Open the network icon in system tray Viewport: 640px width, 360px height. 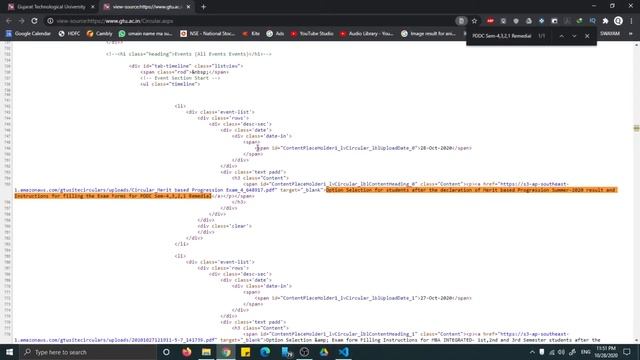tap(552, 352)
